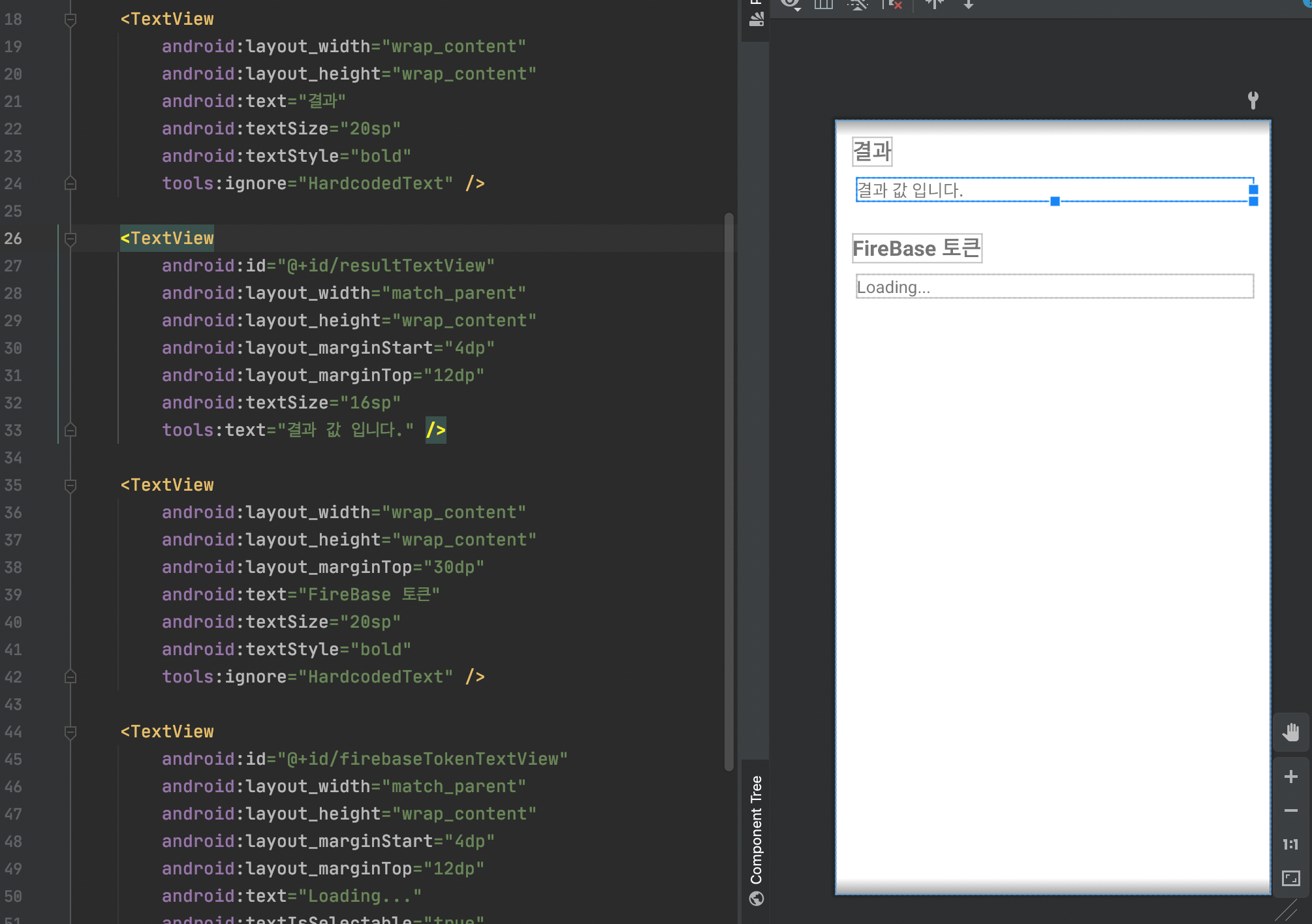
Task: Click the right-edge resize handle of selected view
Action: tap(1253, 189)
